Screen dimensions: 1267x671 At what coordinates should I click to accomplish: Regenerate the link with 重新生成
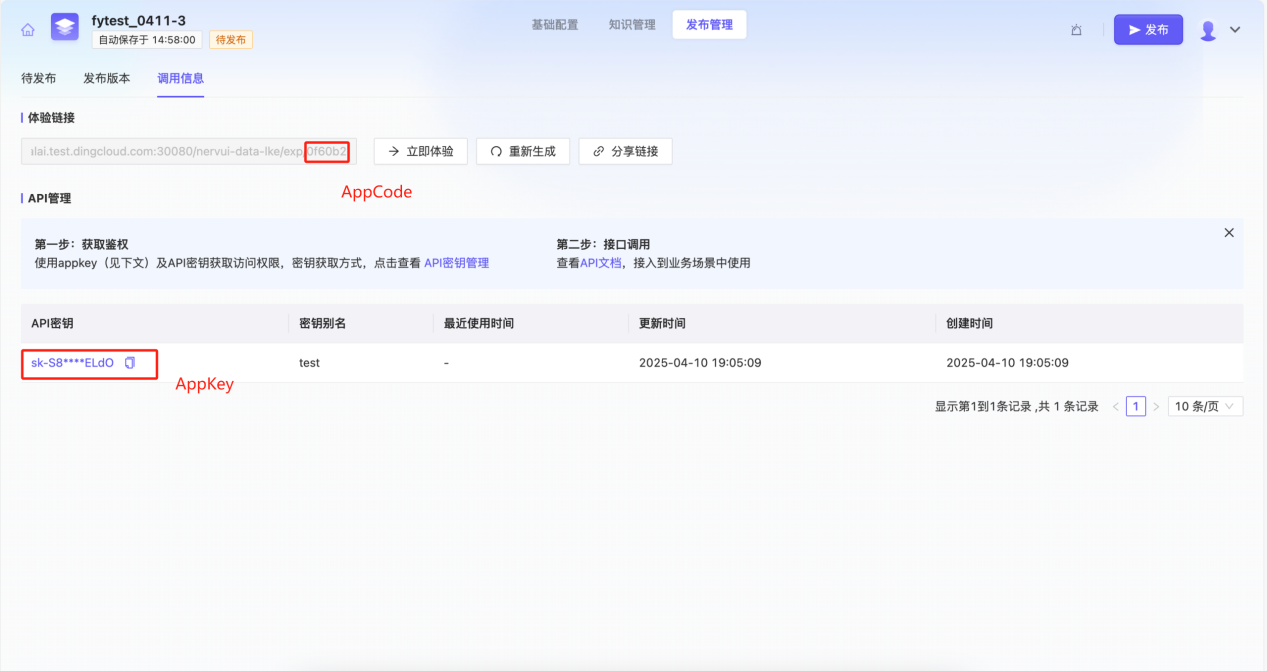[x=522, y=152]
